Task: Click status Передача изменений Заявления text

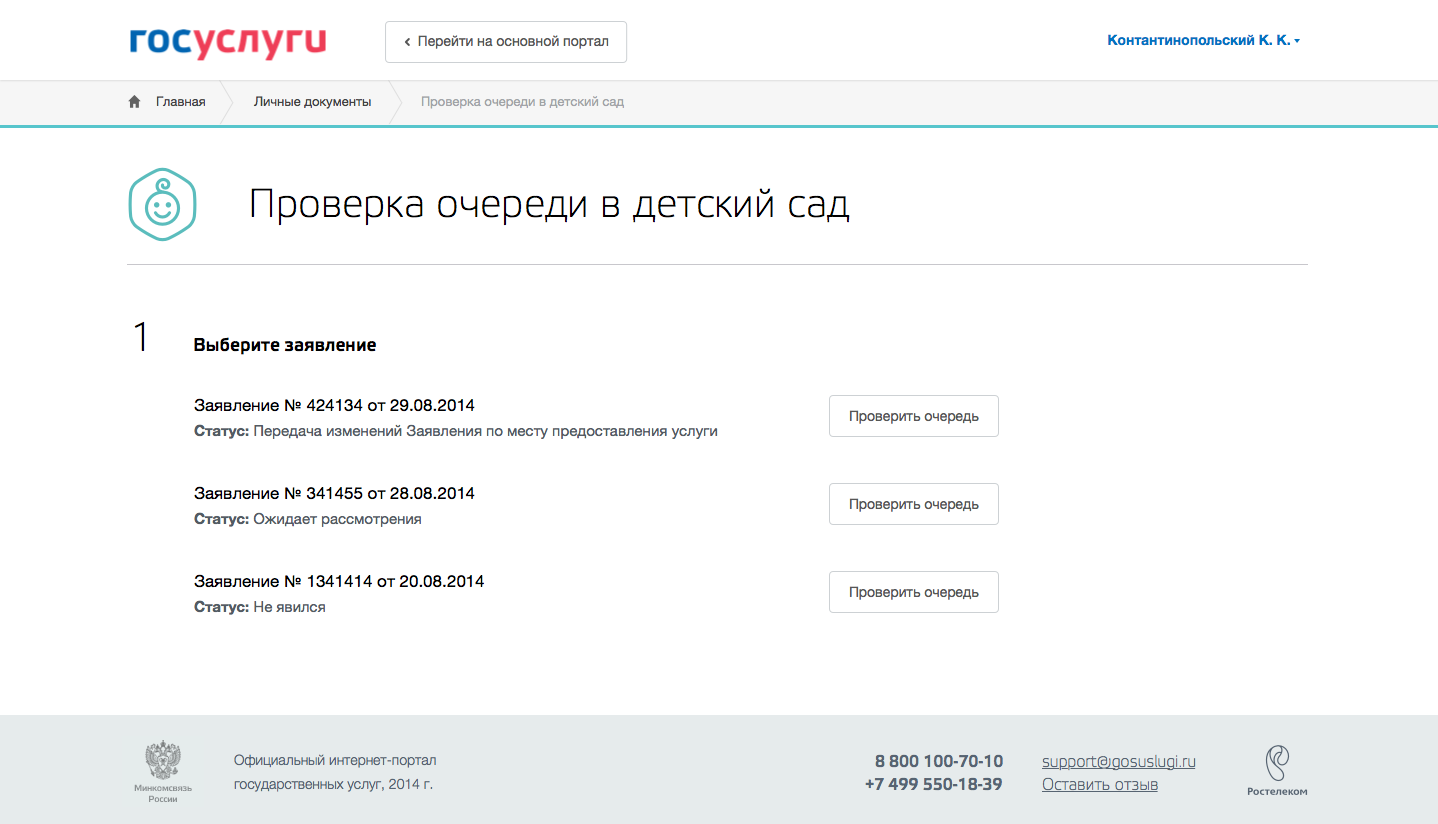Action: point(485,432)
